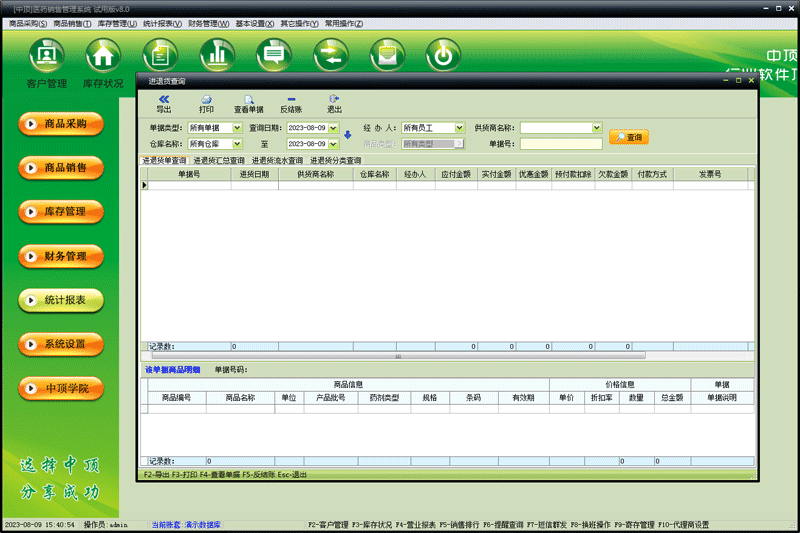This screenshot has height=533, width=800.
Task: Click the 单据号 column header
Action: click(189, 174)
